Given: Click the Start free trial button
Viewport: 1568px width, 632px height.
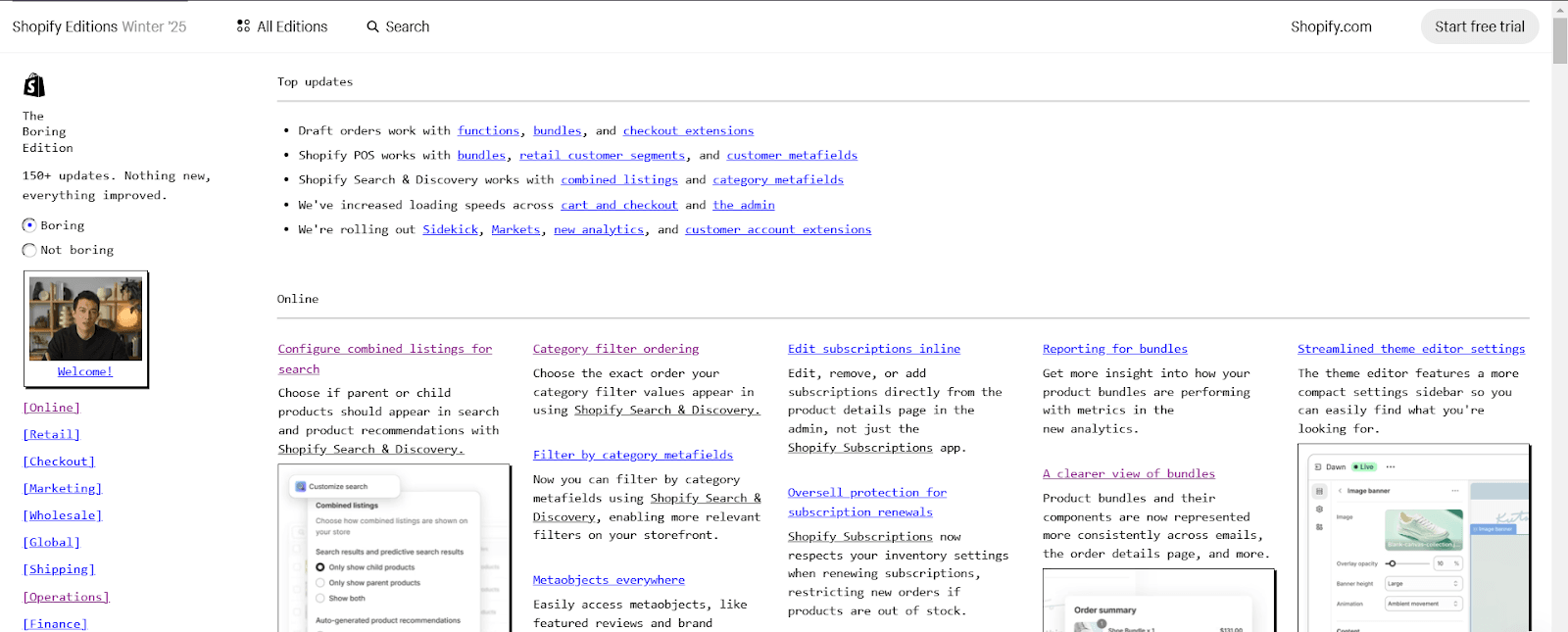Looking at the screenshot, I should click(1480, 26).
